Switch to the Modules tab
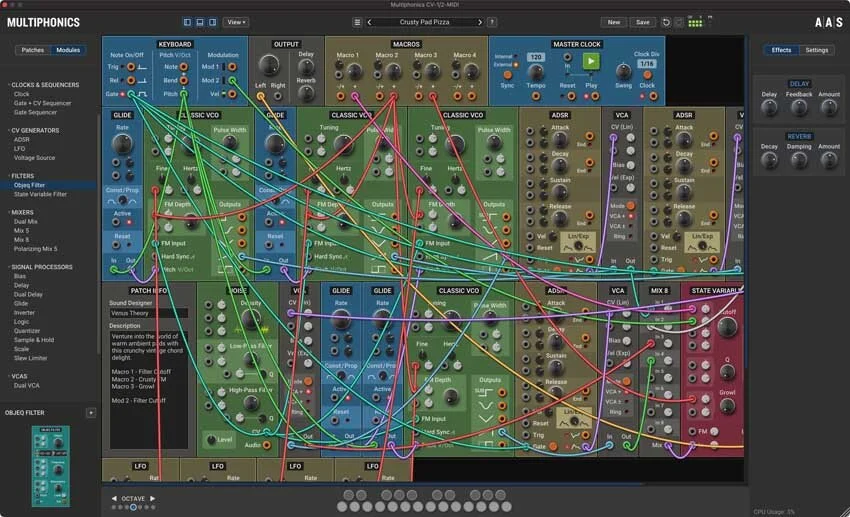The height and width of the screenshot is (517, 850). (x=68, y=50)
